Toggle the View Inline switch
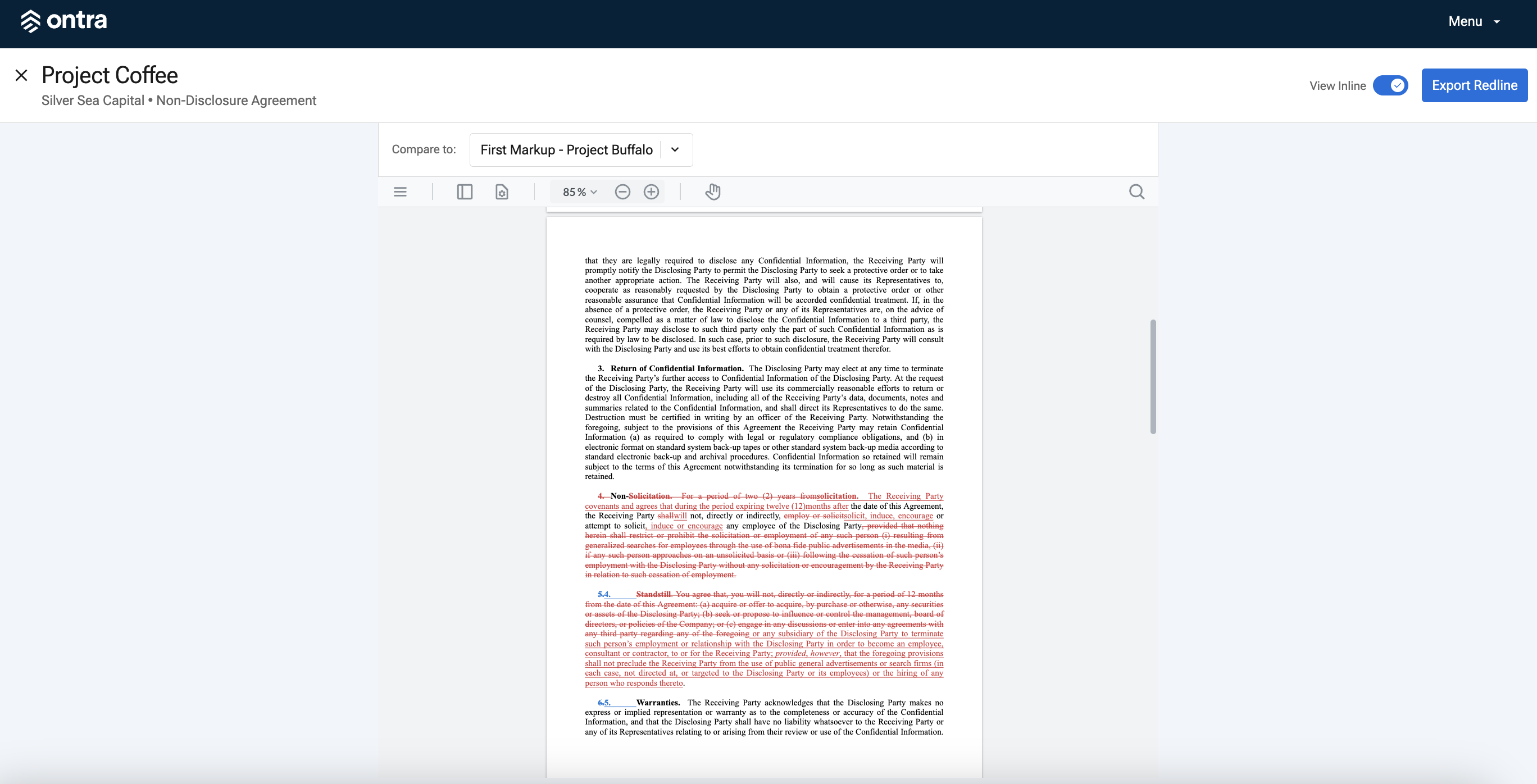 [1390, 85]
